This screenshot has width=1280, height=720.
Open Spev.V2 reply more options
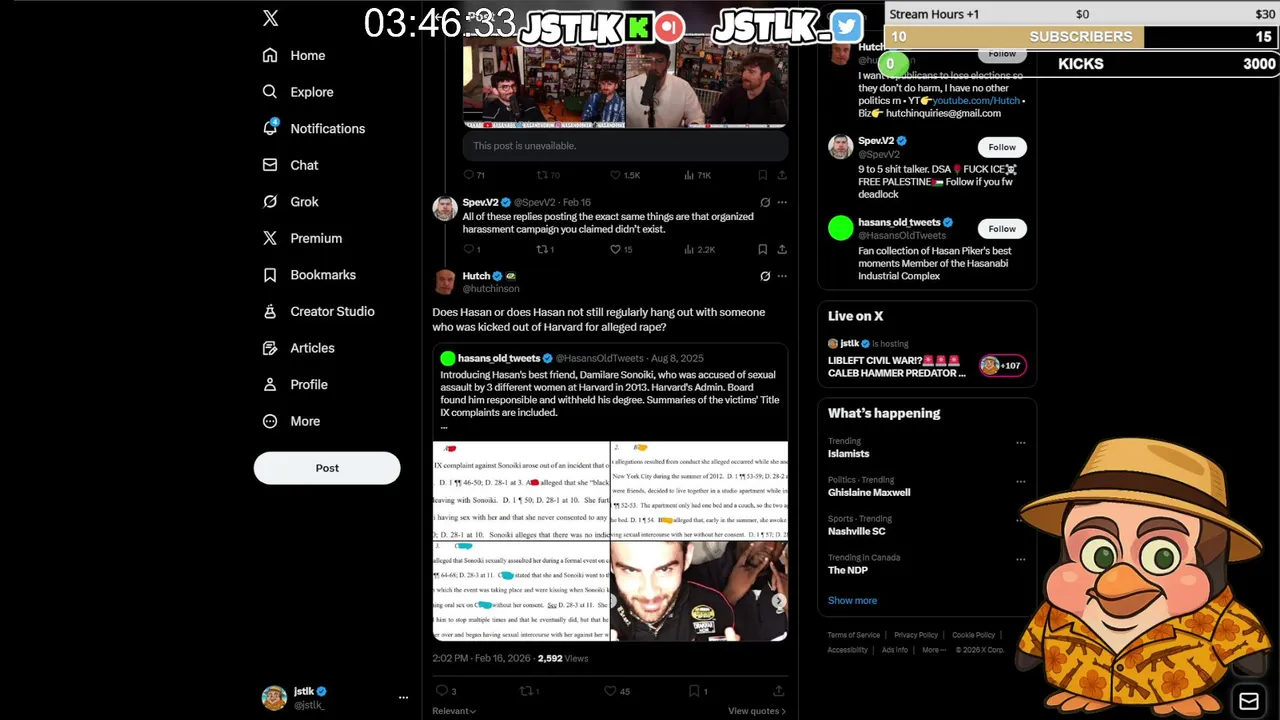[782, 202]
